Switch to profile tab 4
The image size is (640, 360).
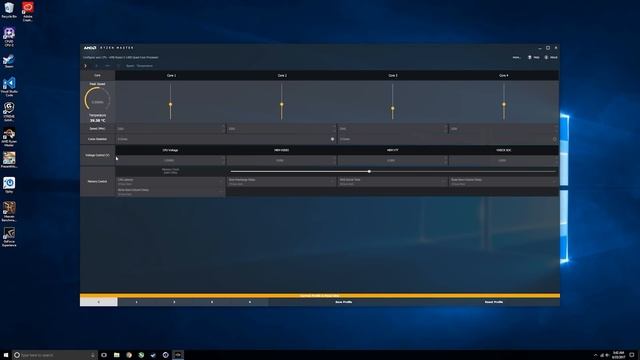pos(250,302)
